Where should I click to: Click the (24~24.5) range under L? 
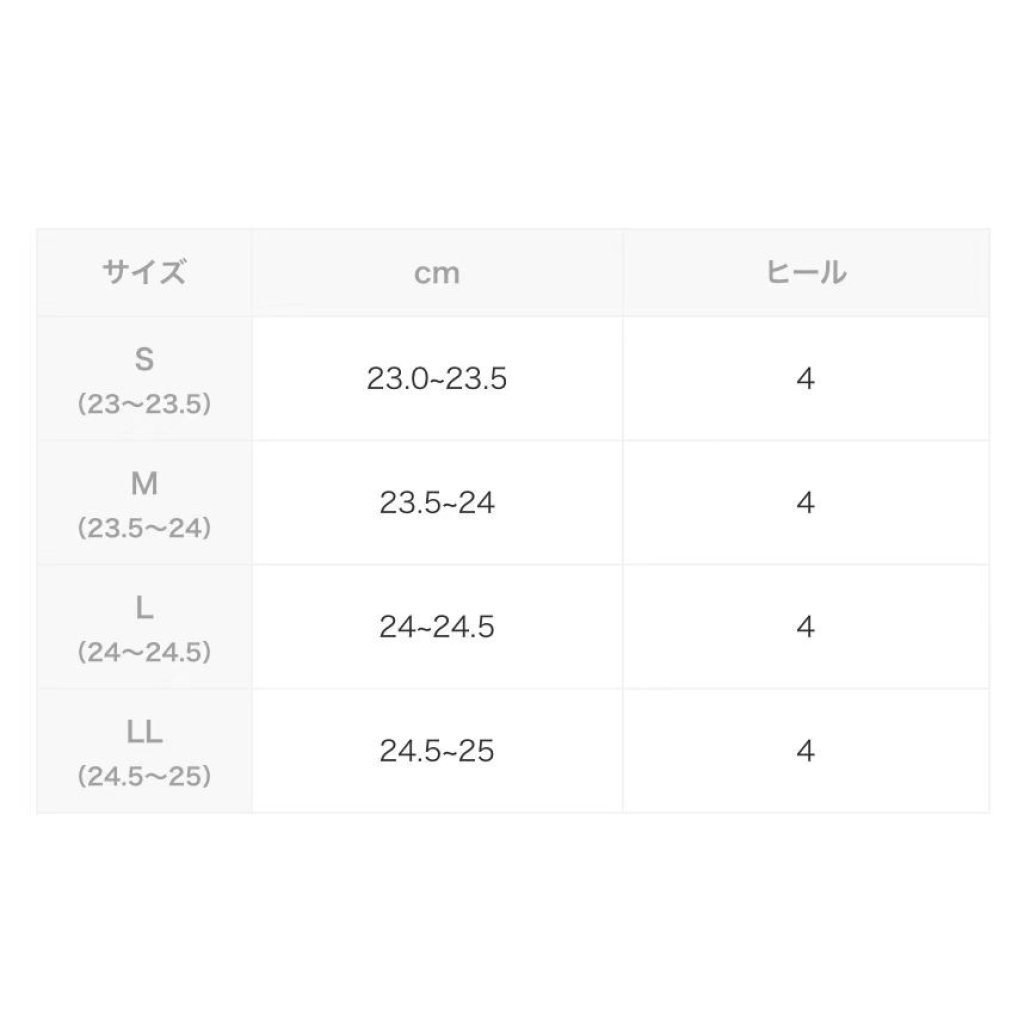pyautogui.click(x=144, y=652)
